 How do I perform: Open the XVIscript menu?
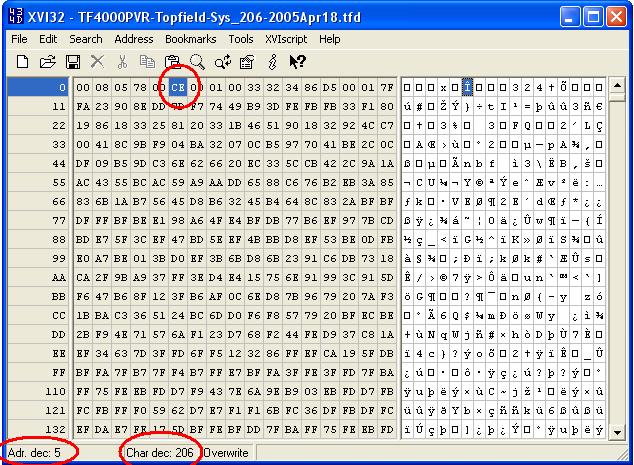[x=286, y=39]
